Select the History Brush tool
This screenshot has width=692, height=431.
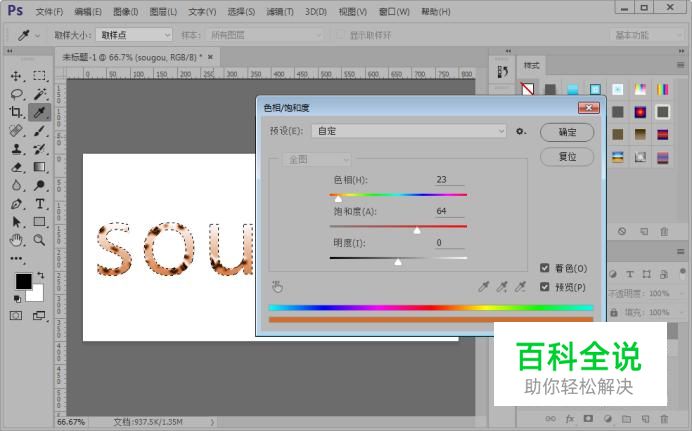39,149
